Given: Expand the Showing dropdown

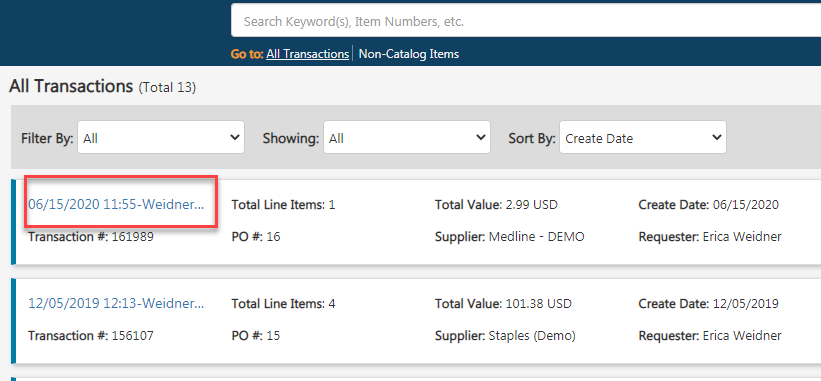Looking at the screenshot, I should (x=407, y=138).
